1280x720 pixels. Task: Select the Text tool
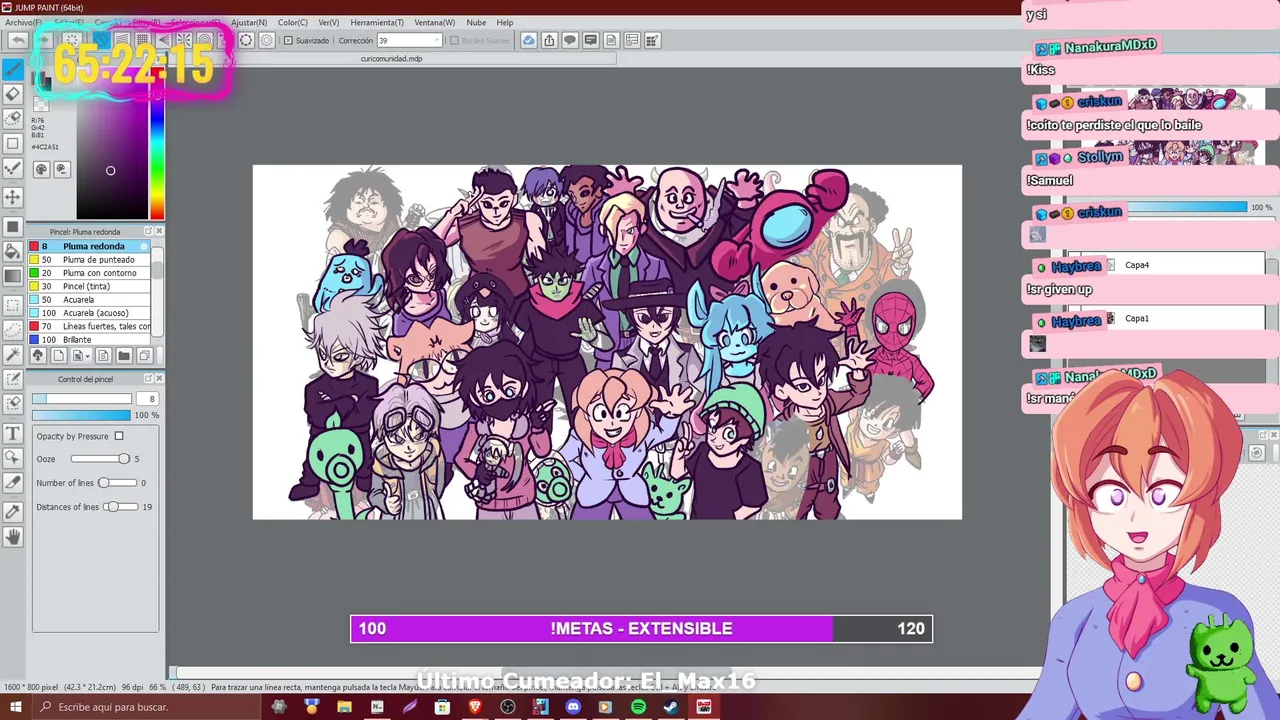[13, 433]
